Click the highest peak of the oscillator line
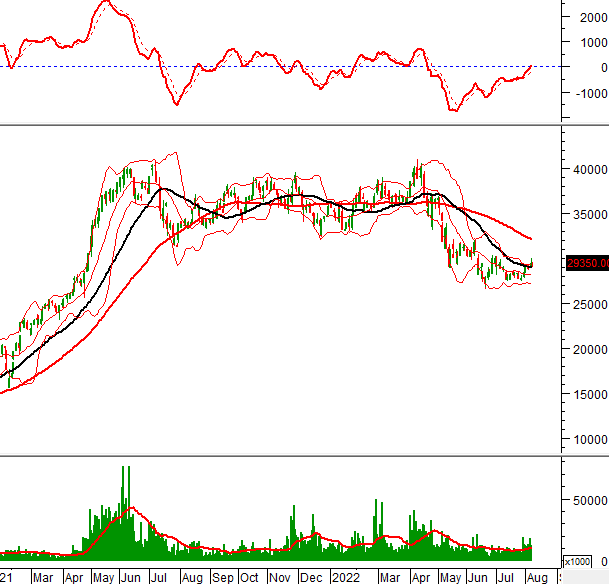The width and height of the screenshot is (609, 584). [106, 3]
